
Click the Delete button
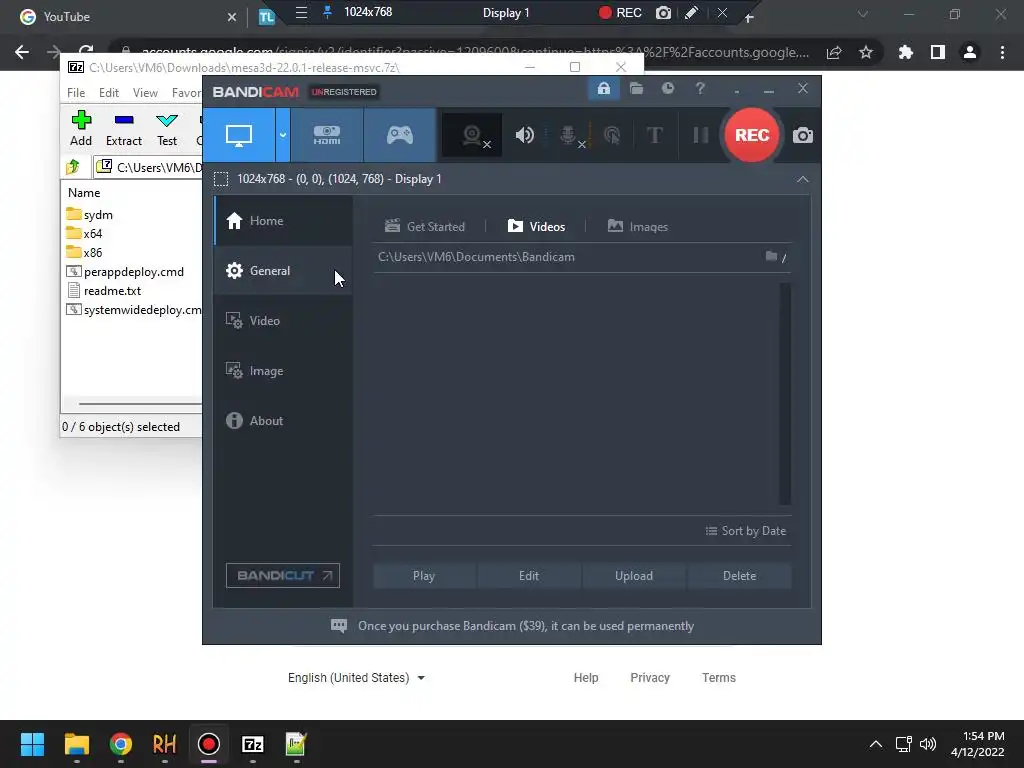click(739, 575)
